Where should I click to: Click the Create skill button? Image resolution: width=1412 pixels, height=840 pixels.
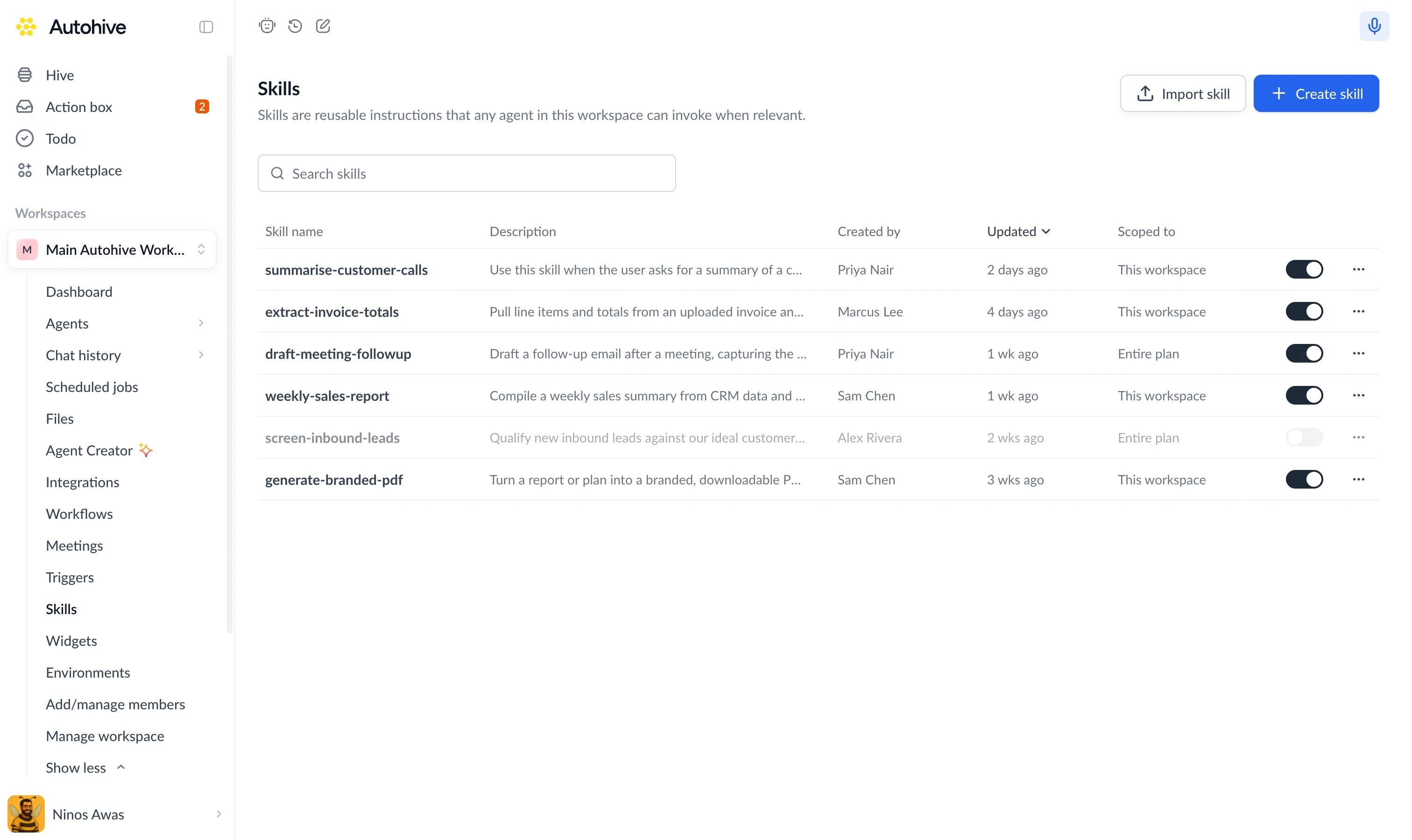pyautogui.click(x=1316, y=93)
